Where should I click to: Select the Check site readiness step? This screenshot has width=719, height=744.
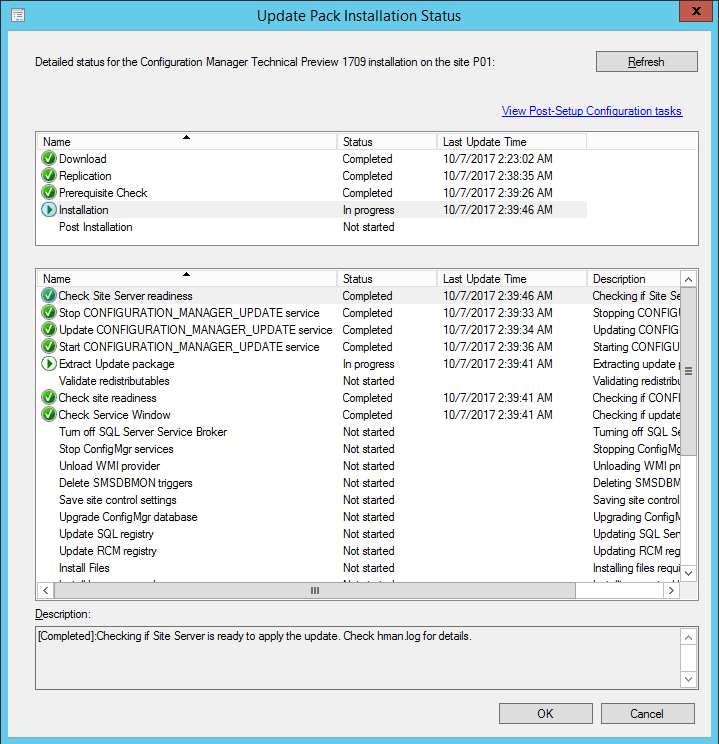coord(359,398)
